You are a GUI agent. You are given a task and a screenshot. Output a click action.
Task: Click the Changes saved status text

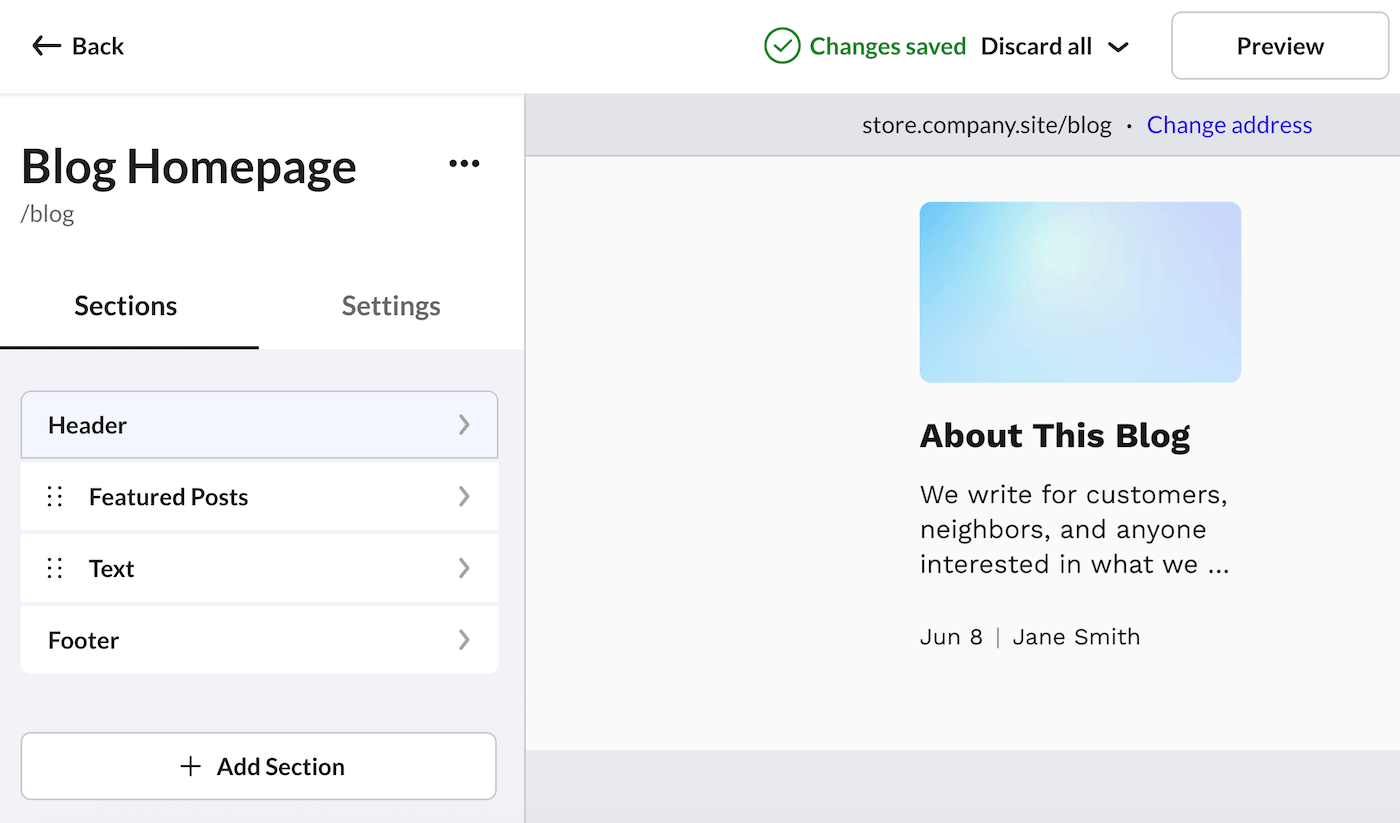[888, 46]
